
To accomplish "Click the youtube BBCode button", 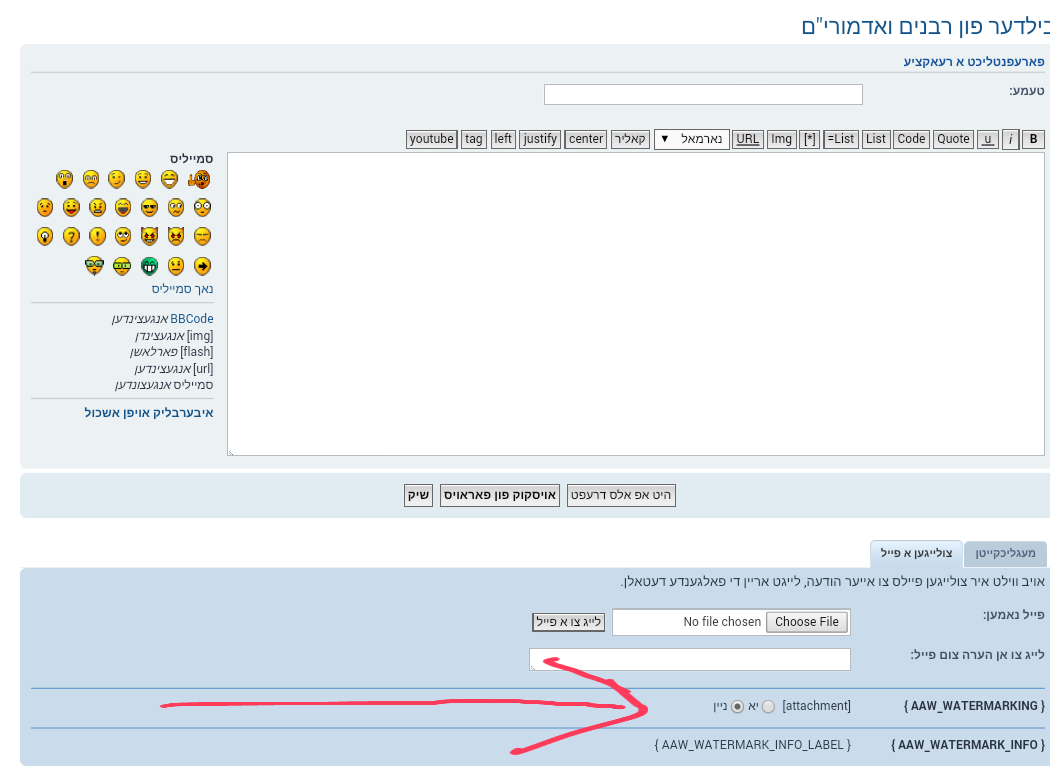I will click(x=432, y=139).
